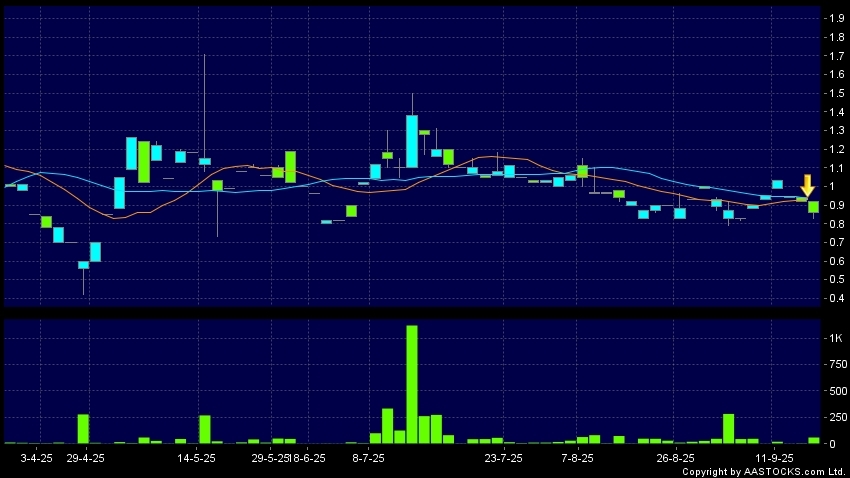The width and height of the screenshot is (850, 478).
Task: Click the candlestick with wick reaching 1.7
Action: click(205, 161)
